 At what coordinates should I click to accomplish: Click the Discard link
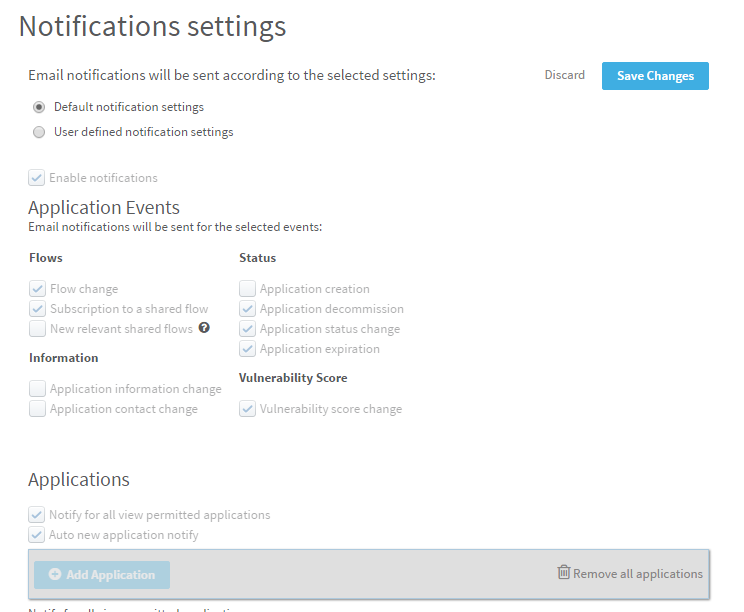coord(565,75)
